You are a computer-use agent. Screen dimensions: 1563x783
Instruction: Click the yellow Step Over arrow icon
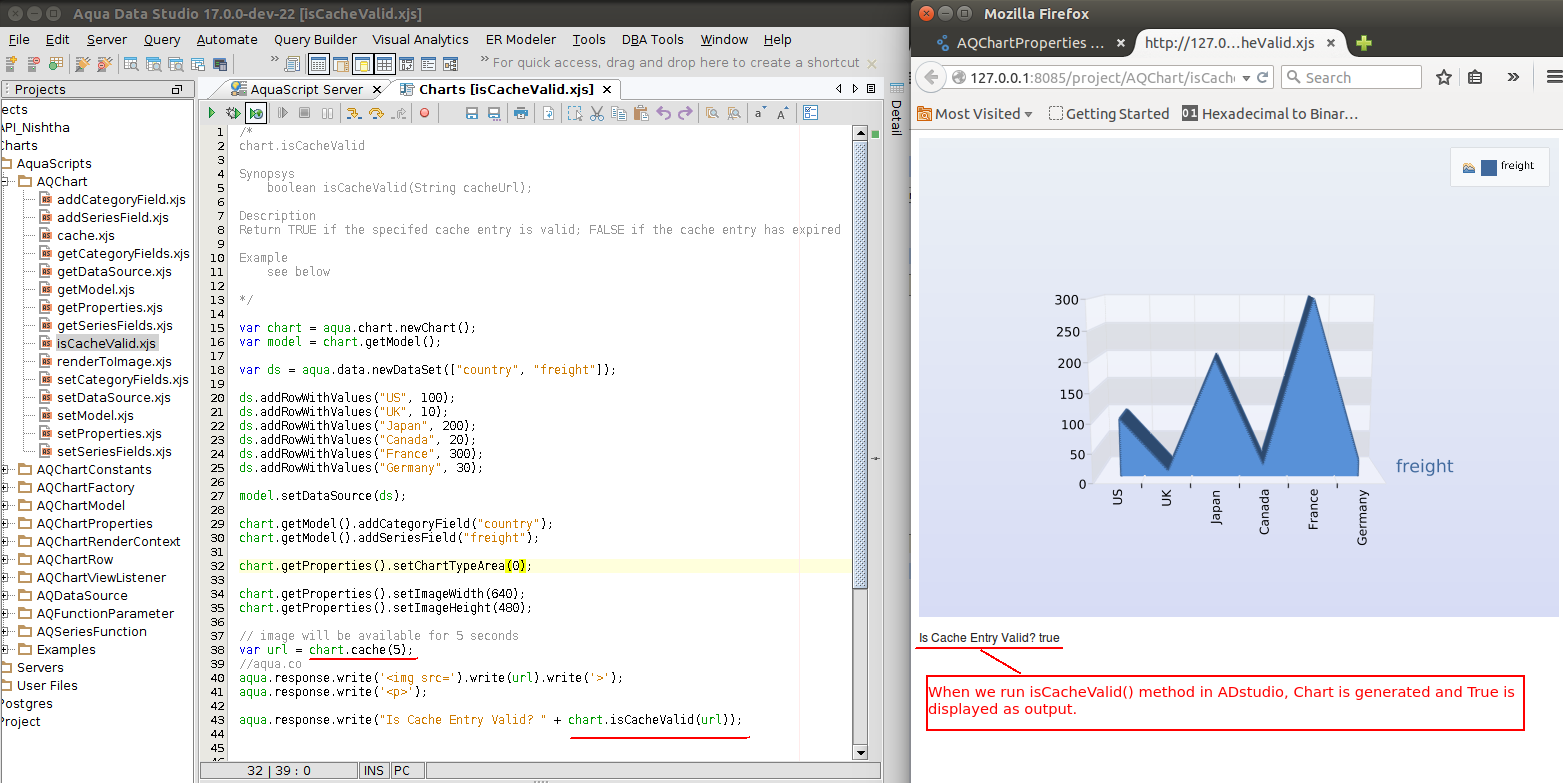(x=376, y=113)
